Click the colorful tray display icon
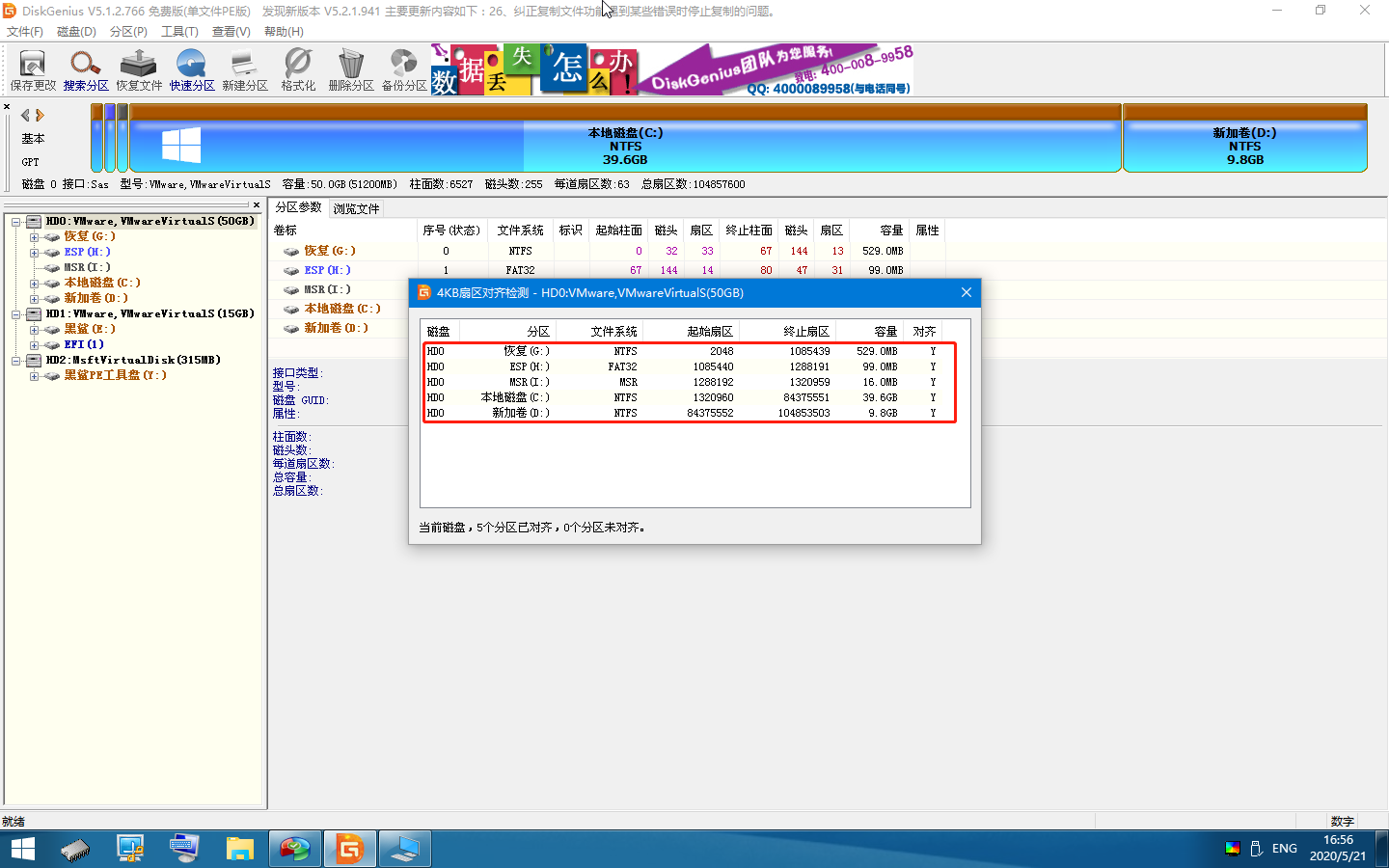The height and width of the screenshot is (868, 1389). [x=1233, y=849]
